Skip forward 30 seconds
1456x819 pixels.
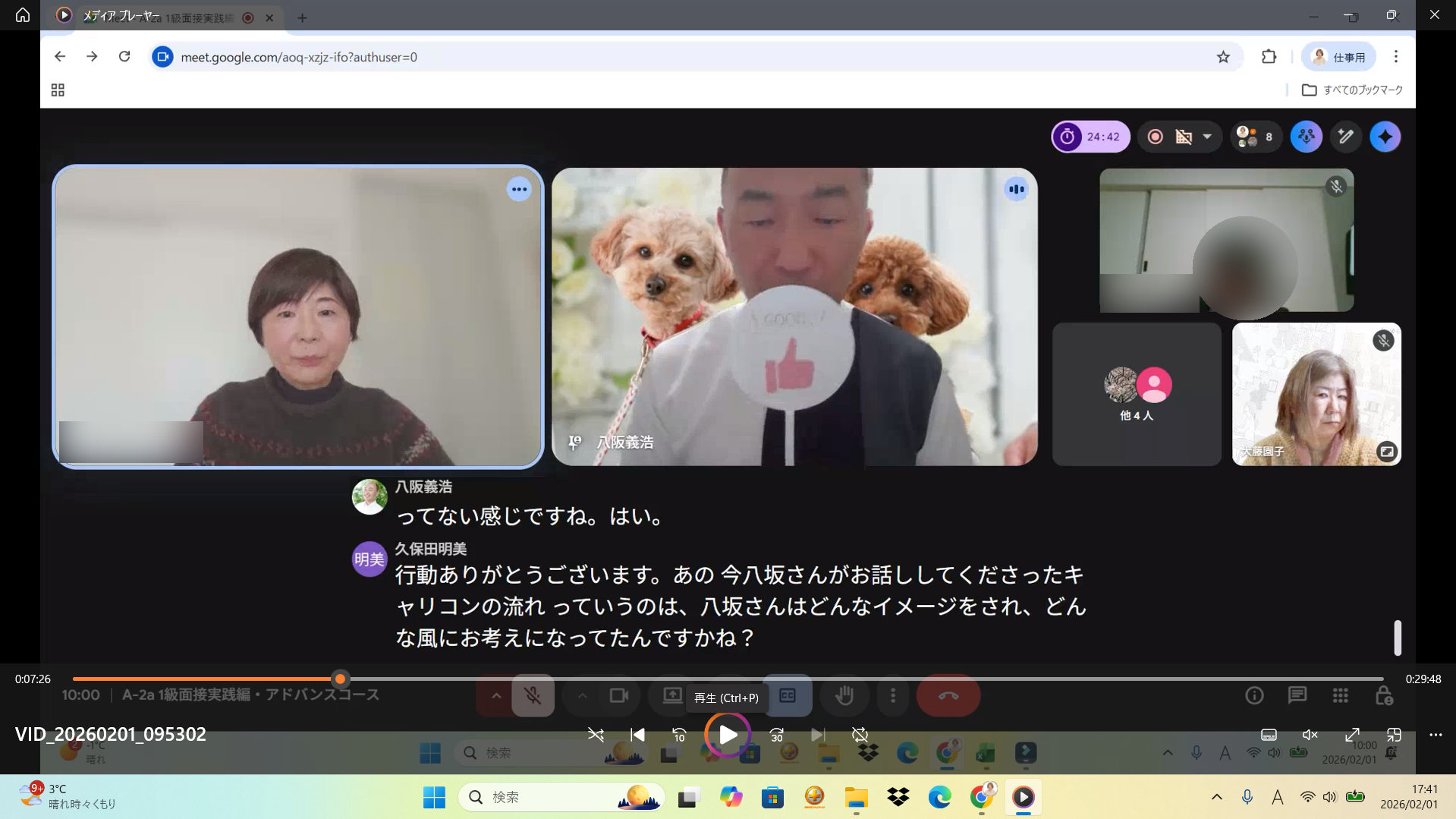point(776,735)
